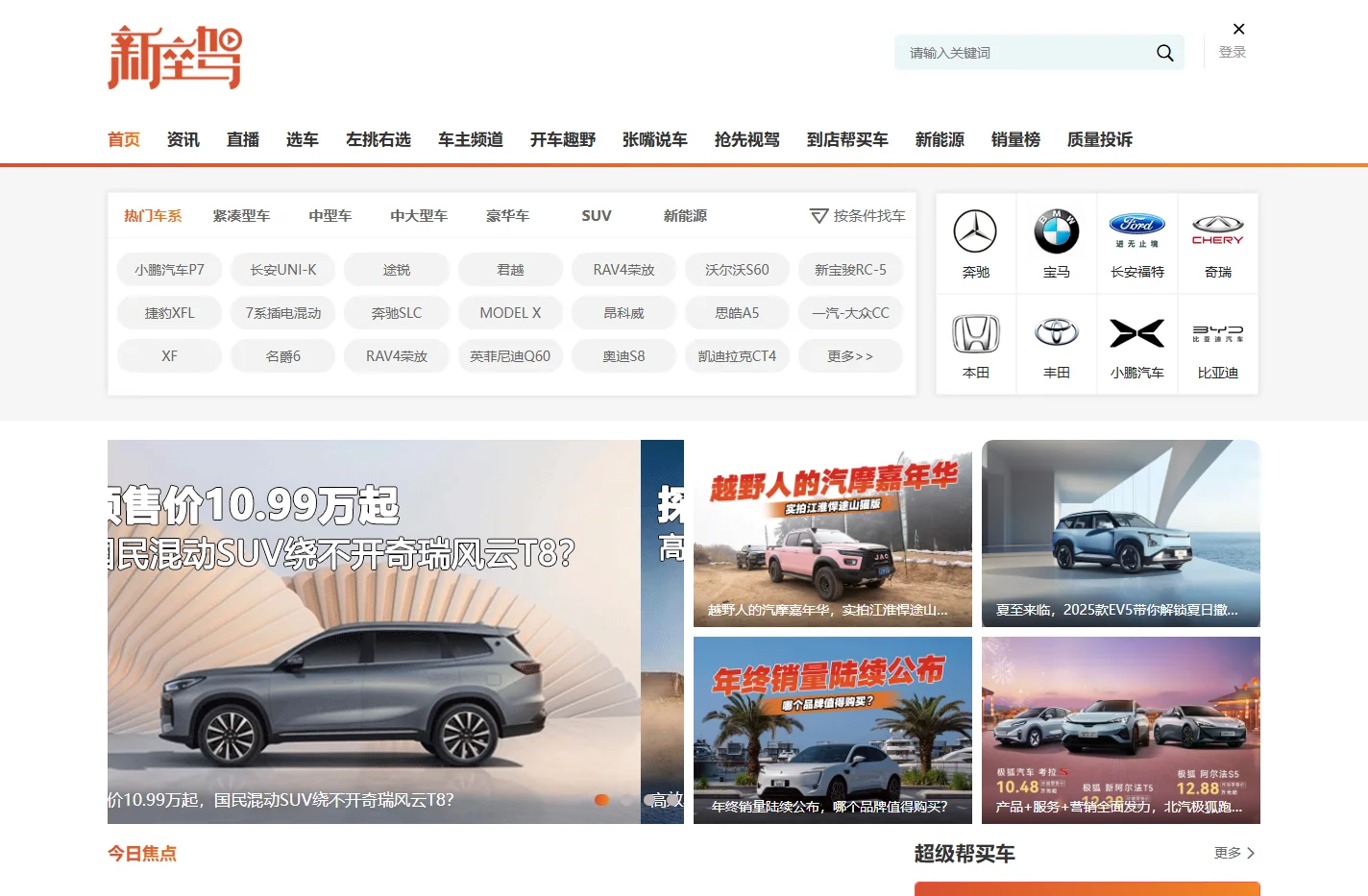This screenshot has width=1368, height=896.
Task: Click the 捷豹XFL model pill
Action: [169, 313]
